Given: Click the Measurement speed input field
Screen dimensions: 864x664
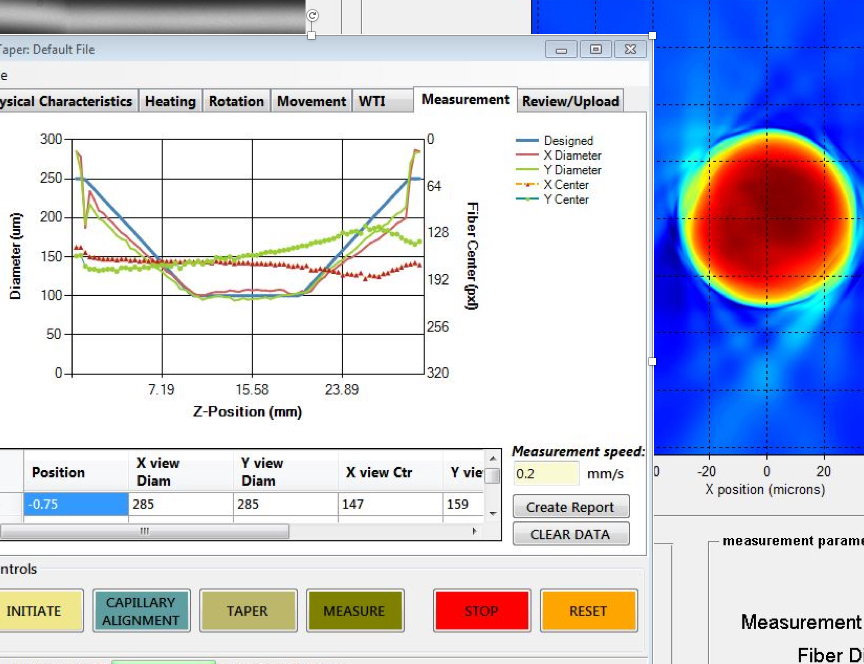Looking at the screenshot, I should 545,474.
